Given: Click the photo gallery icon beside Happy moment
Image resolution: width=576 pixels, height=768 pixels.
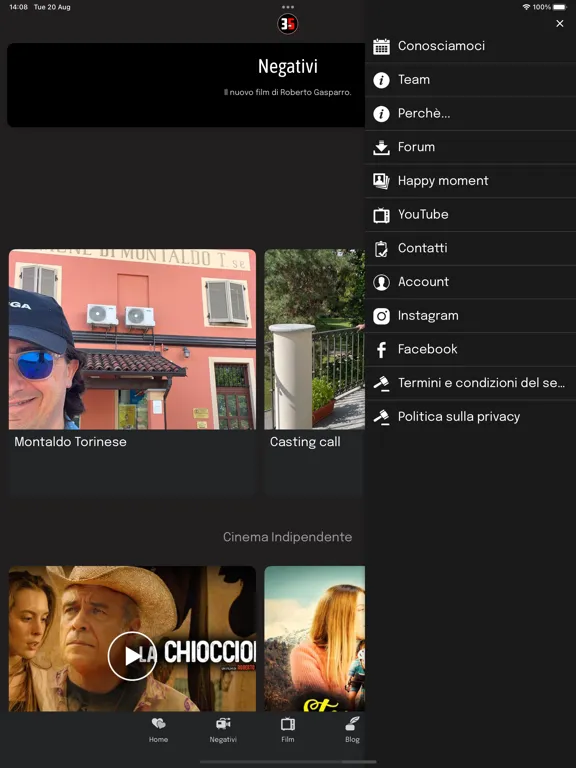Looking at the screenshot, I should (381, 181).
